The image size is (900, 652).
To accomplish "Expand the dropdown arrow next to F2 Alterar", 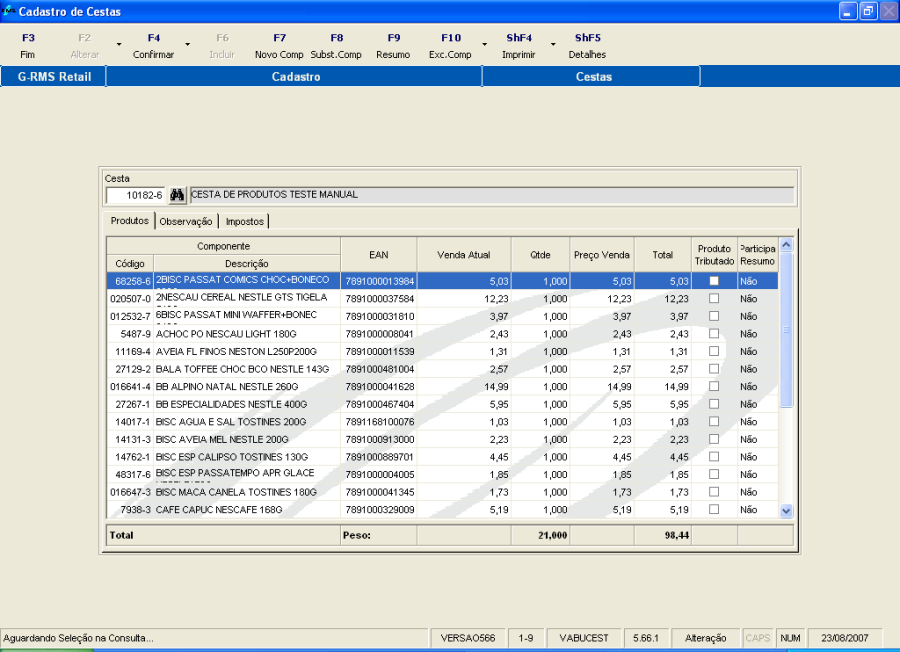I will click(x=119, y=45).
